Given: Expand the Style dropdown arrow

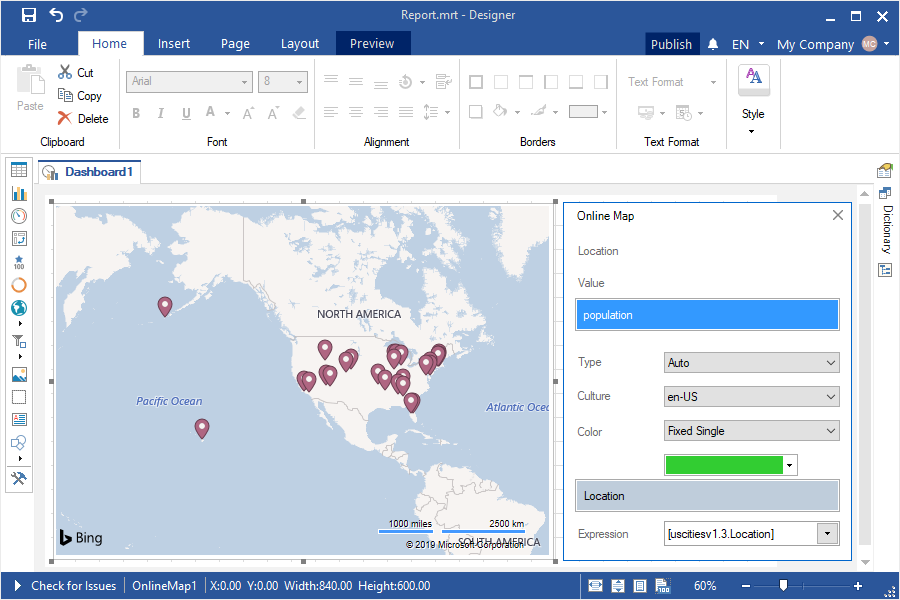Looking at the screenshot, I should coord(751,131).
